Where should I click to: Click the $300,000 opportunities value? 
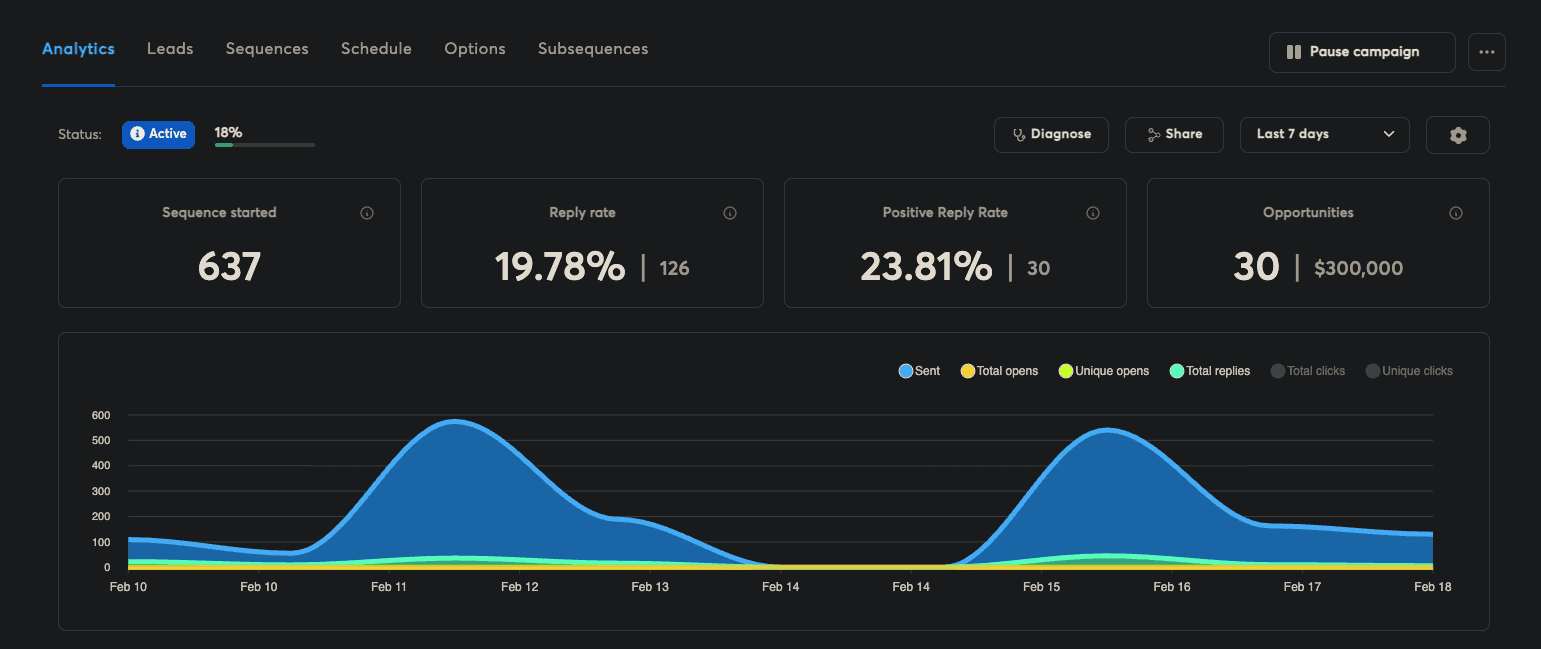click(x=1358, y=268)
